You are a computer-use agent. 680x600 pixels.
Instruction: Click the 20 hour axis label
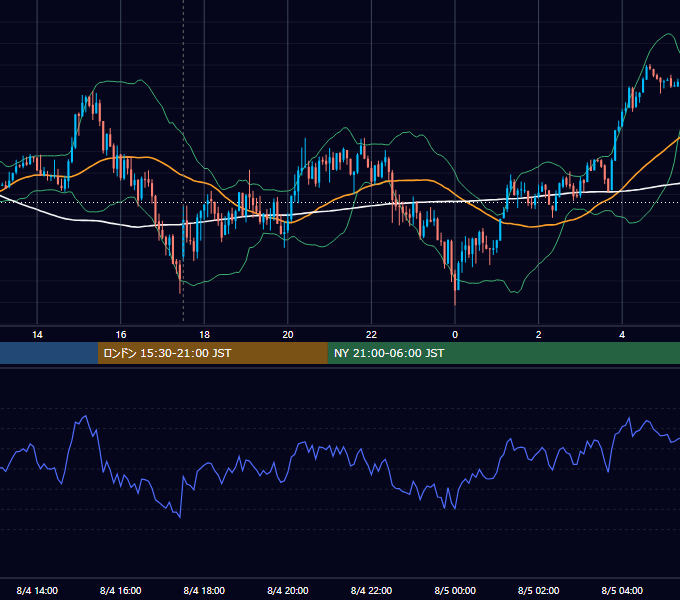coord(288,335)
